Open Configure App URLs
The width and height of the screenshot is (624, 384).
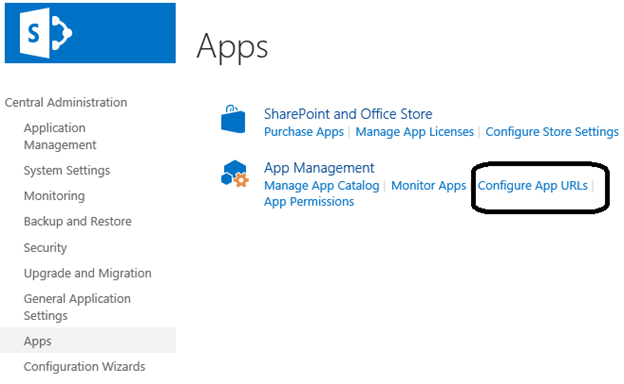(x=532, y=185)
